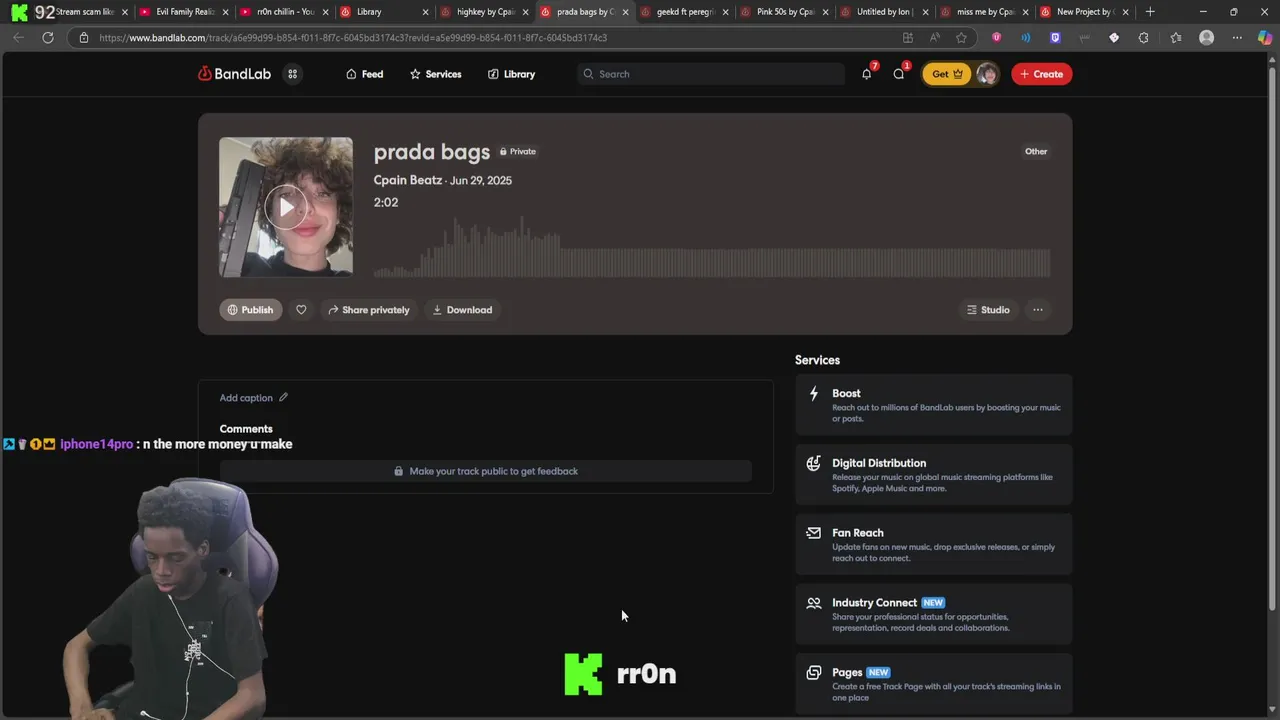
Task: Click the Pages icon
Action: (814, 673)
